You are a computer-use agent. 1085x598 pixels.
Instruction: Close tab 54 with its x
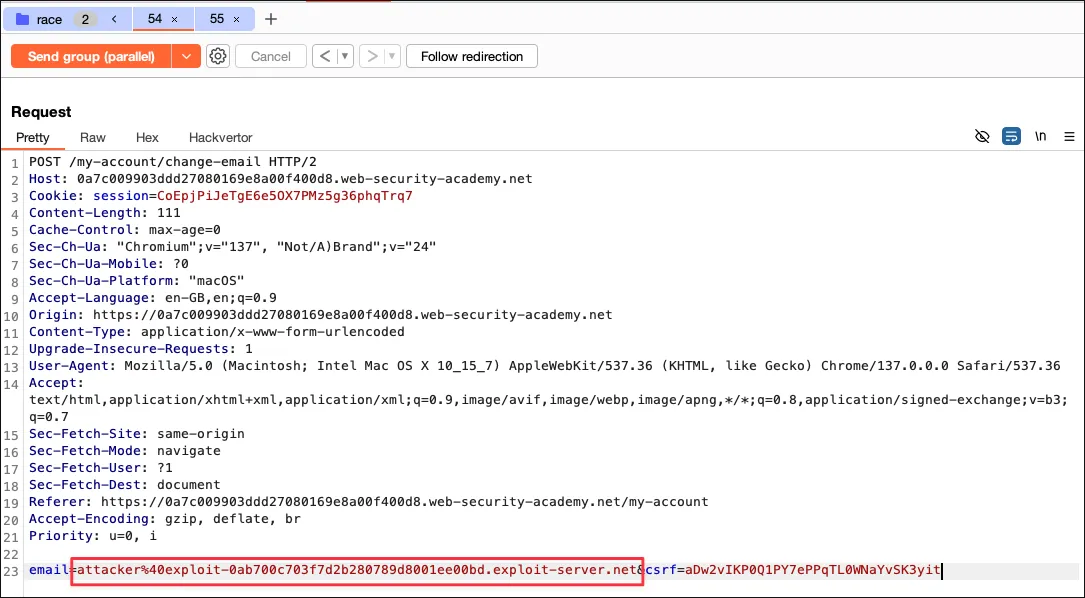[x=175, y=20]
